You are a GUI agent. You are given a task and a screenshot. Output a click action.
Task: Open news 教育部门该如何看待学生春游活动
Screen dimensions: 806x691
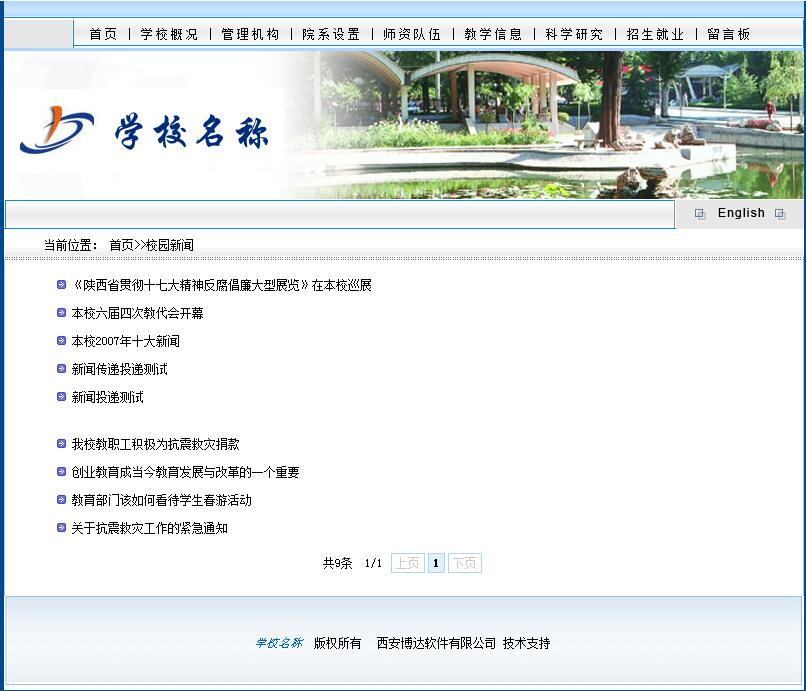[x=161, y=500]
